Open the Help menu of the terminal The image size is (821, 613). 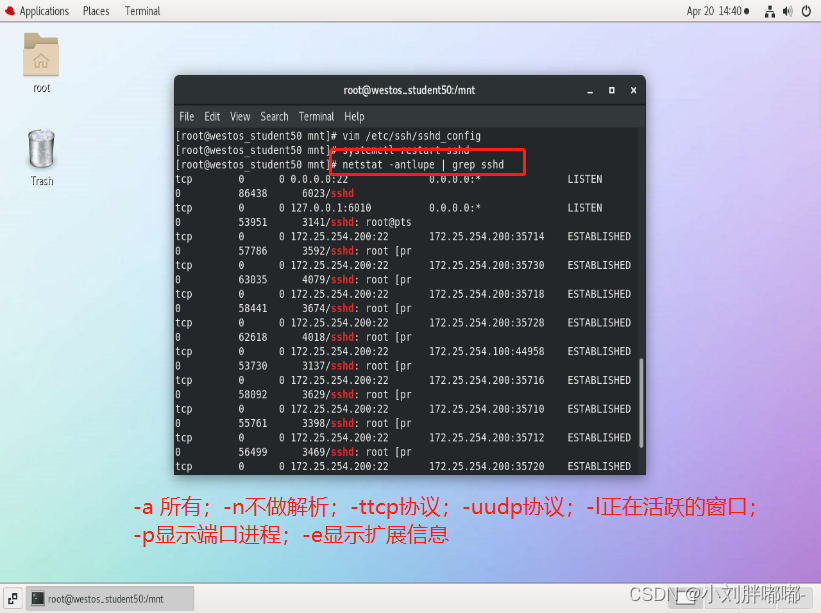[354, 116]
